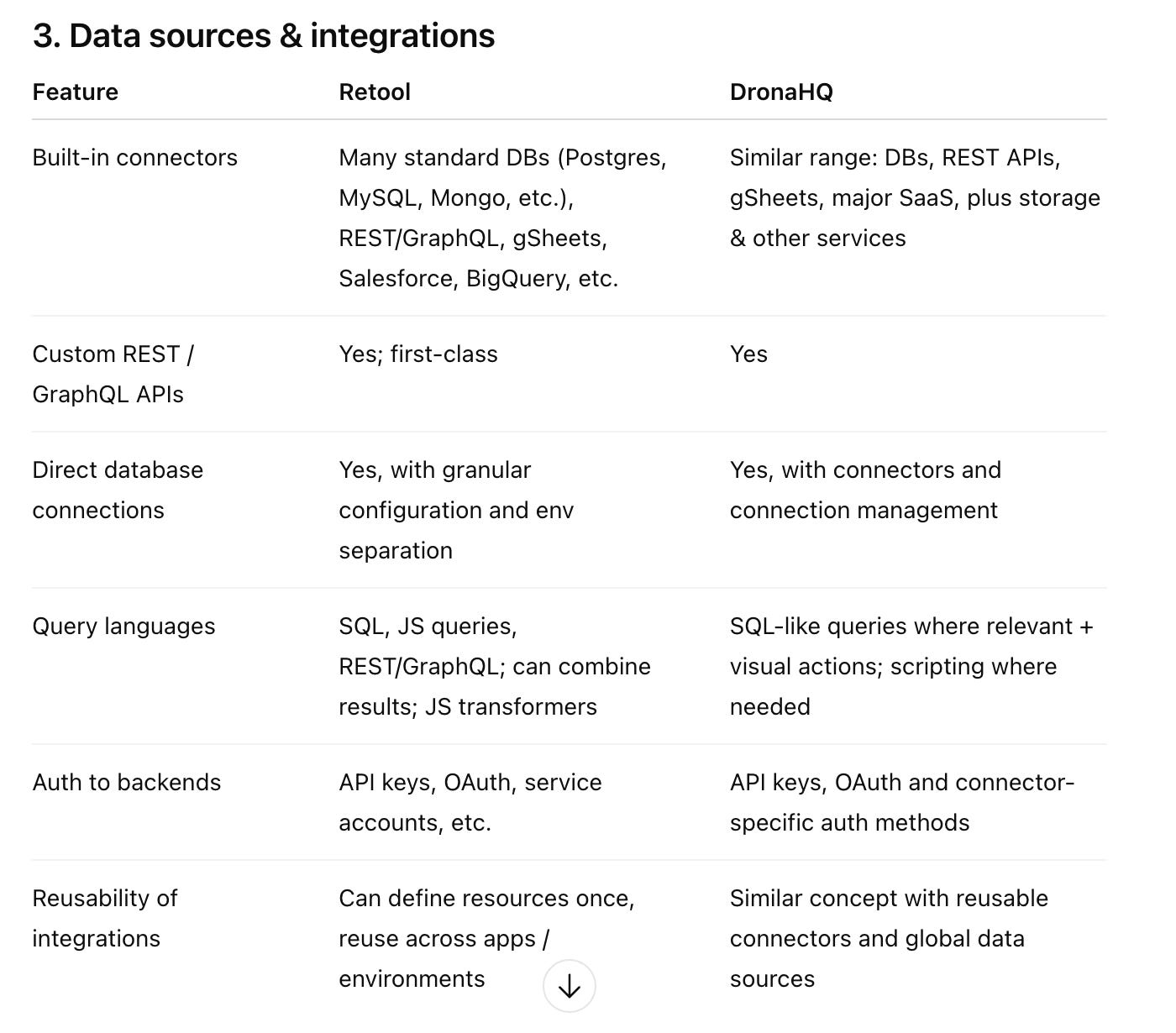
Task: Click Retool's "SQL, JS queries" cell
Action: pyautogui.click(x=494, y=666)
